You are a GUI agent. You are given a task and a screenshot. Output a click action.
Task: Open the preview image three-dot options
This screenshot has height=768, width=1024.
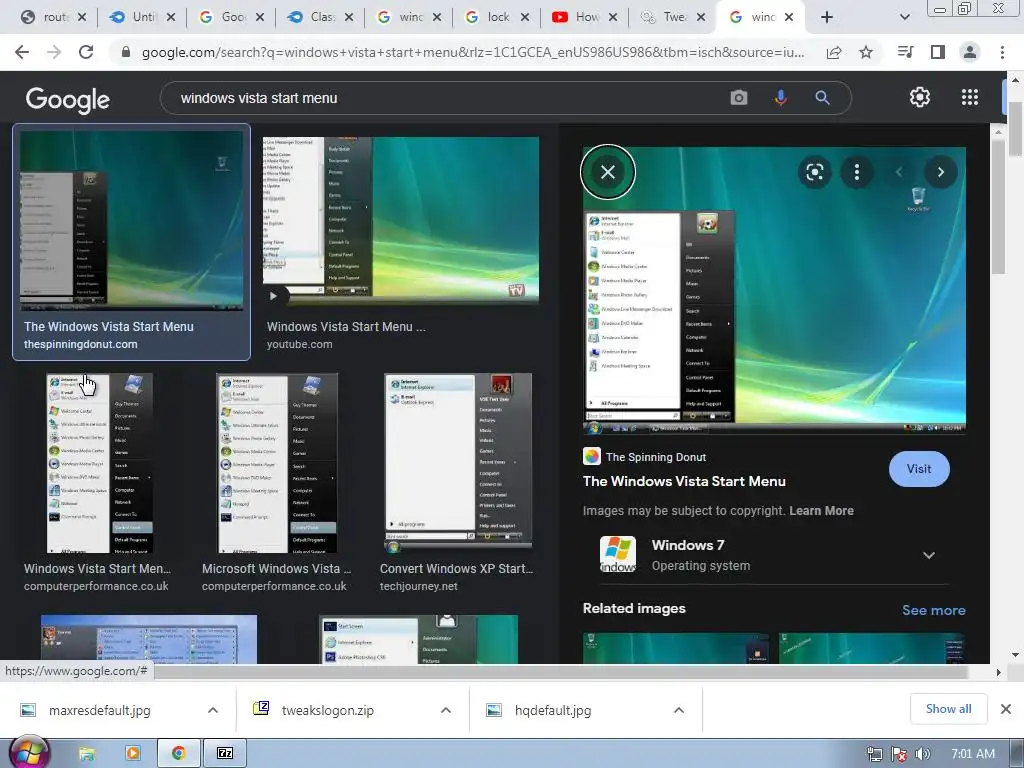[857, 172]
